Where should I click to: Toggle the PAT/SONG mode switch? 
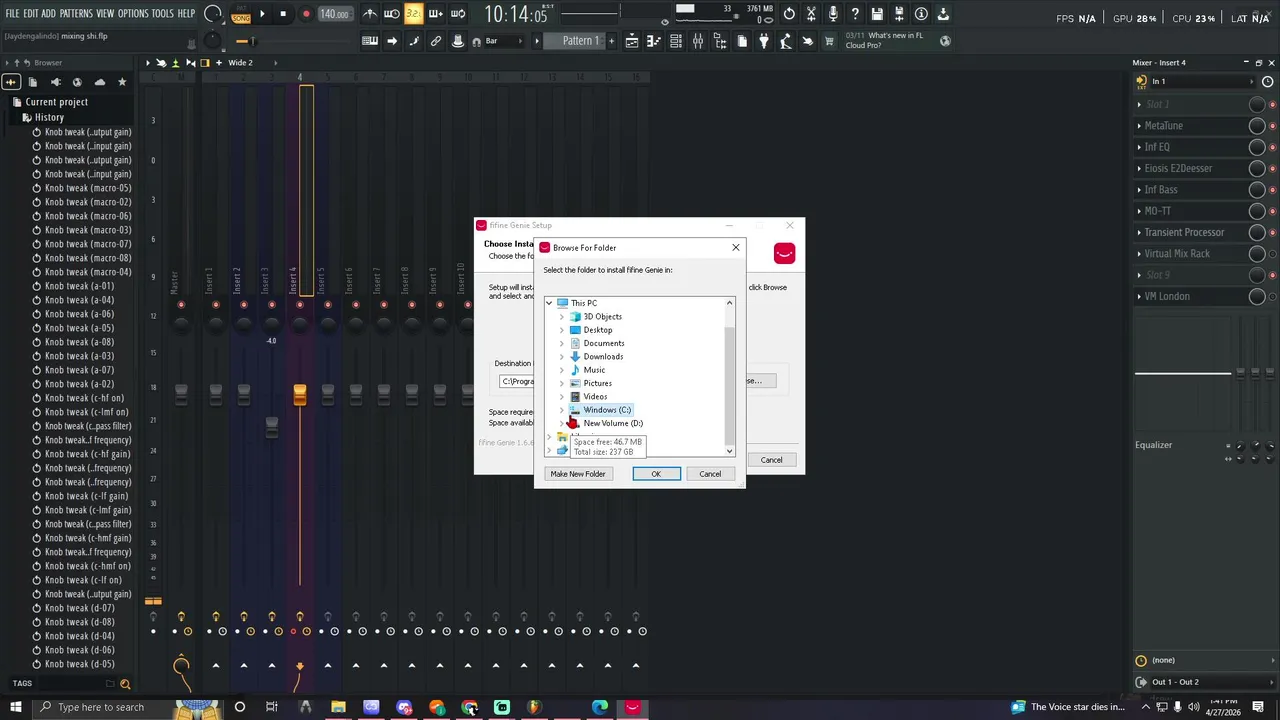click(x=241, y=14)
